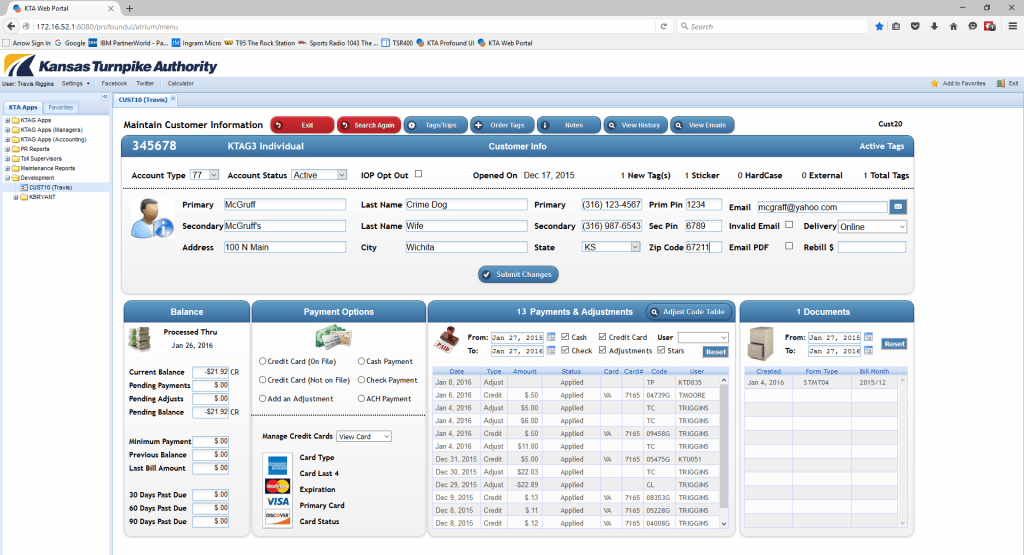
Task: Switch to the Favorites tab
Action: (x=61, y=107)
